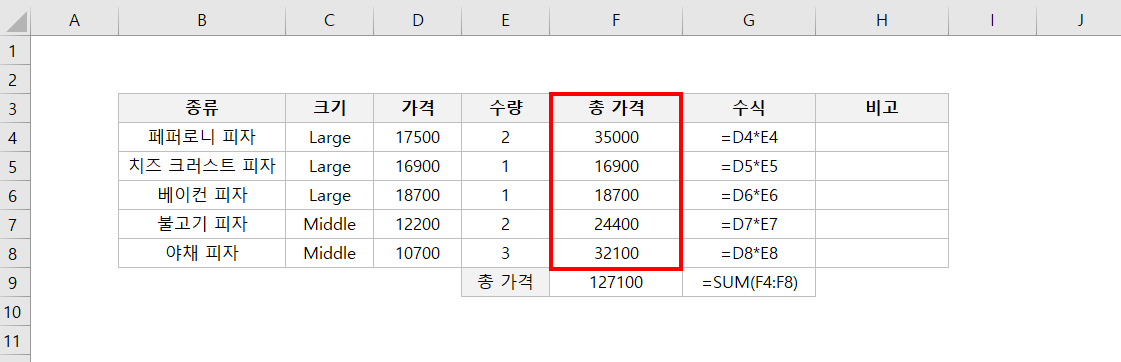The width and height of the screenshot is (1121, 362).
Task: Select the 야채 피자 cell
Action: (x=202, y=253)
